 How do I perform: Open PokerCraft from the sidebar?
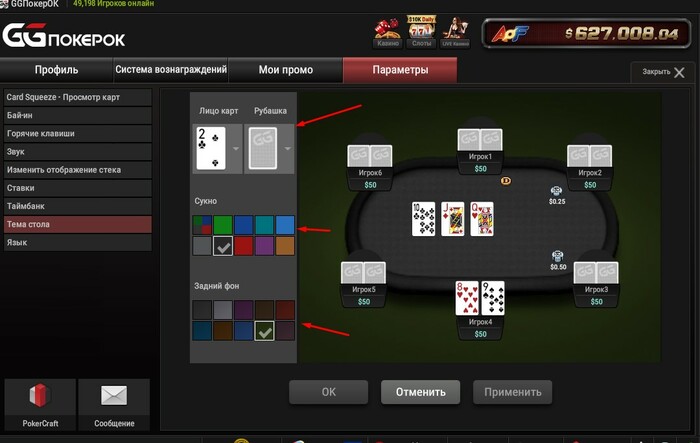[40, 405]
